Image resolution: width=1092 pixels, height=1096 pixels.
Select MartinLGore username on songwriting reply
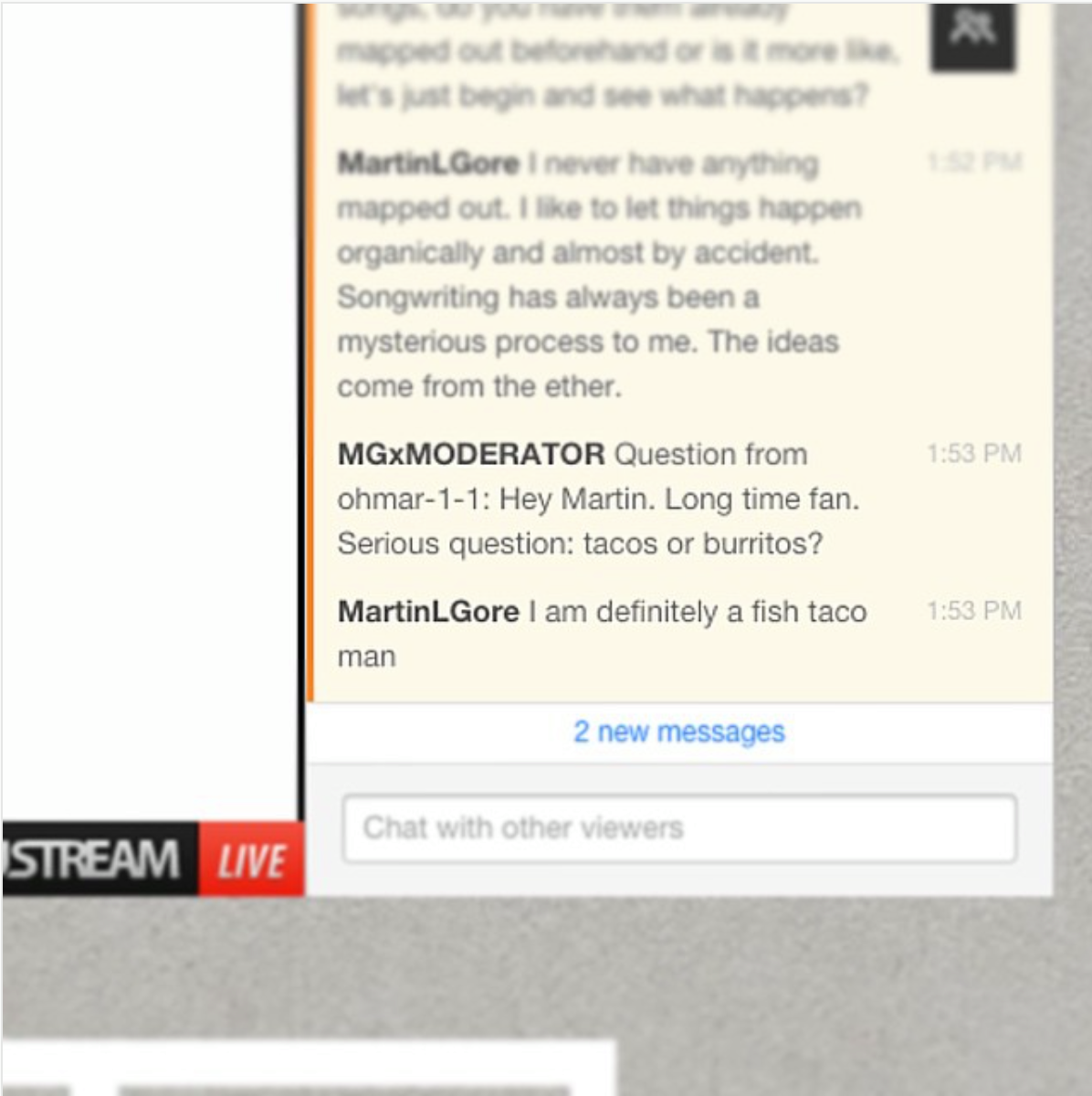point(428,163)
